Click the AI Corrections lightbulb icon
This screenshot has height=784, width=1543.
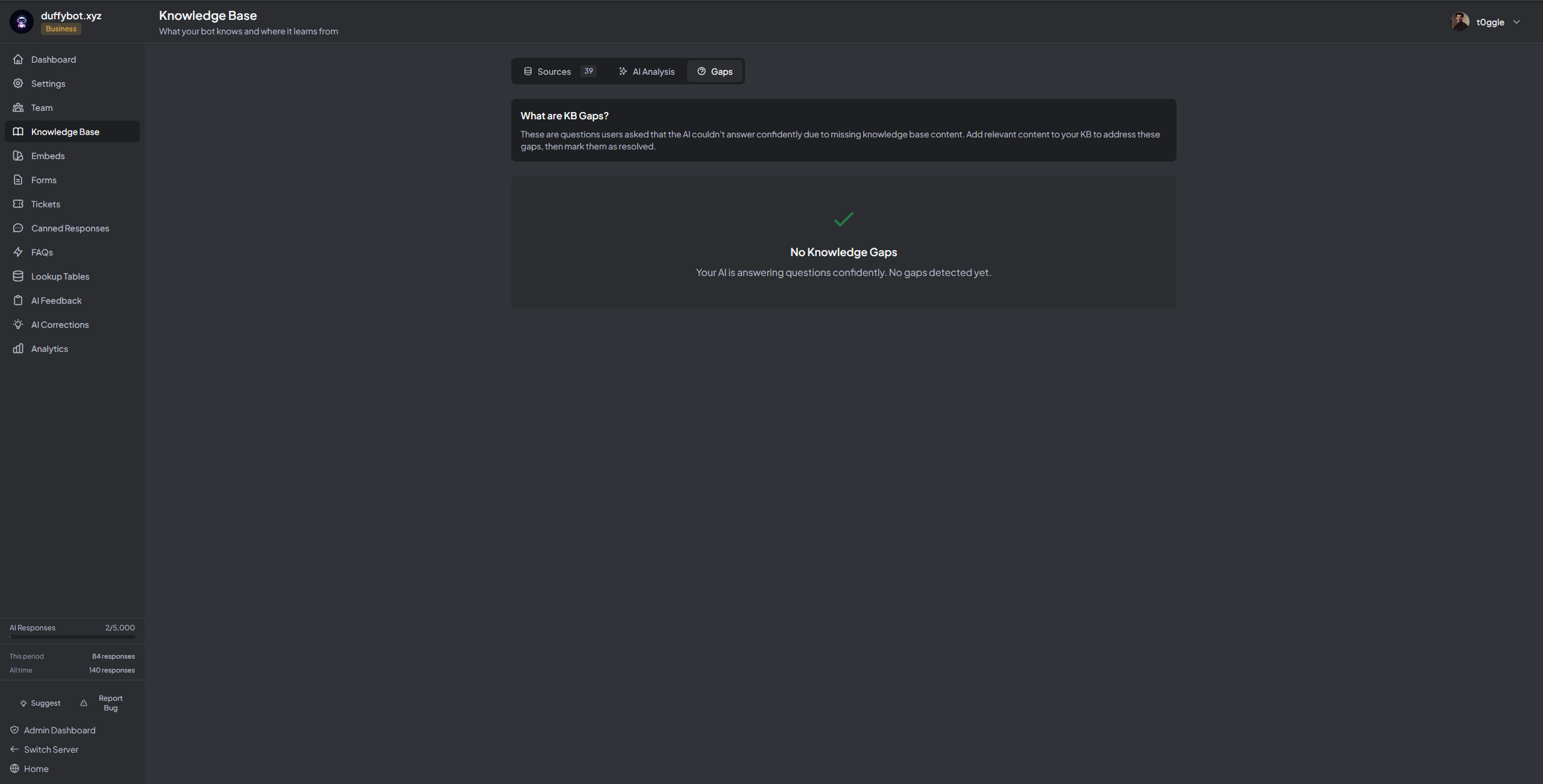[18, 324]
